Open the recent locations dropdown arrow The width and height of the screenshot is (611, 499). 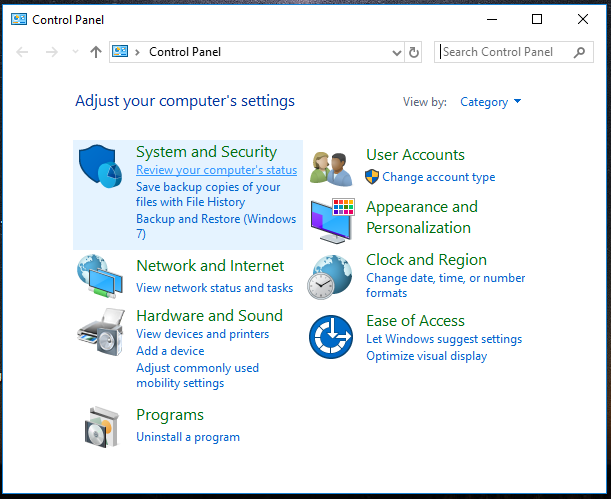pos(76,52)
